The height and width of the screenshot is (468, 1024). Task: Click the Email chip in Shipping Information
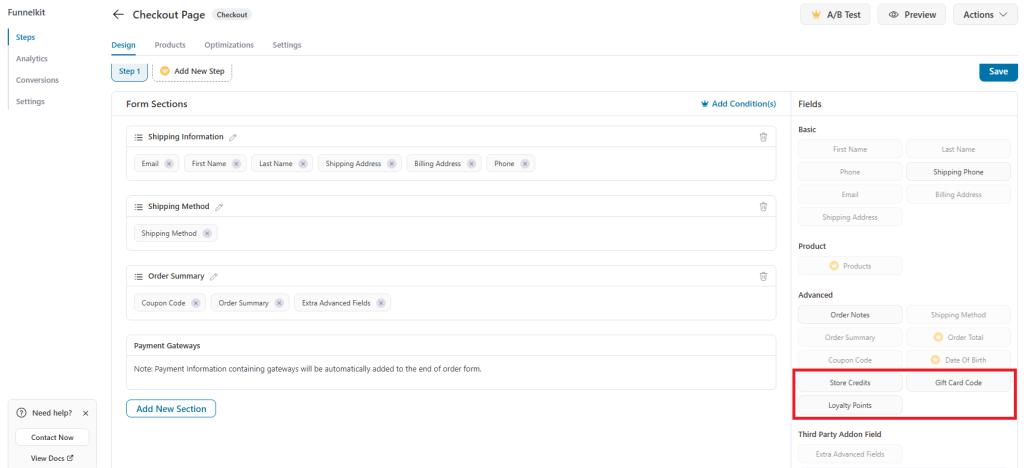point(156,164)
